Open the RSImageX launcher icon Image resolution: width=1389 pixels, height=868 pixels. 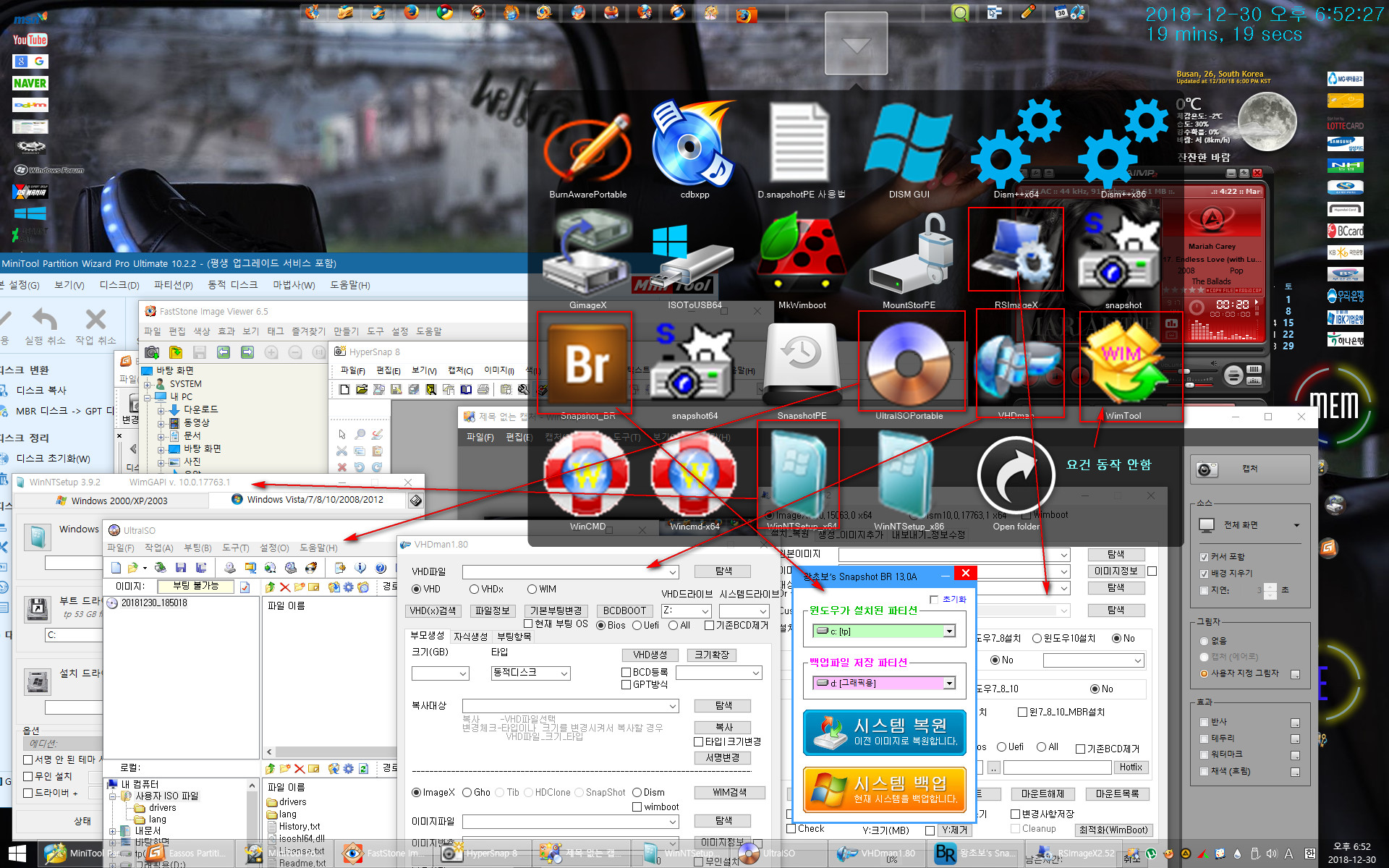coord(1016,251)
